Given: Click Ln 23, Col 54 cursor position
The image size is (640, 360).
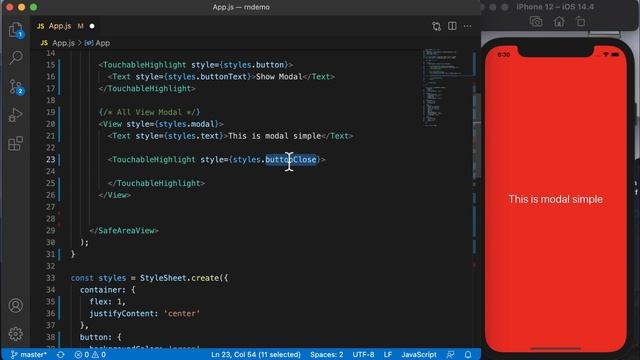Looking at the screenshot, I should pyautogui.click(x=256, y=354).
